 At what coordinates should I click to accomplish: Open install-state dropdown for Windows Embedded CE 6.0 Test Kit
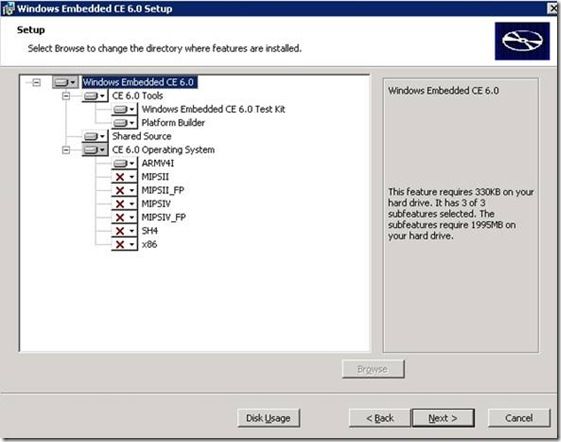click(x=125, y=110)
